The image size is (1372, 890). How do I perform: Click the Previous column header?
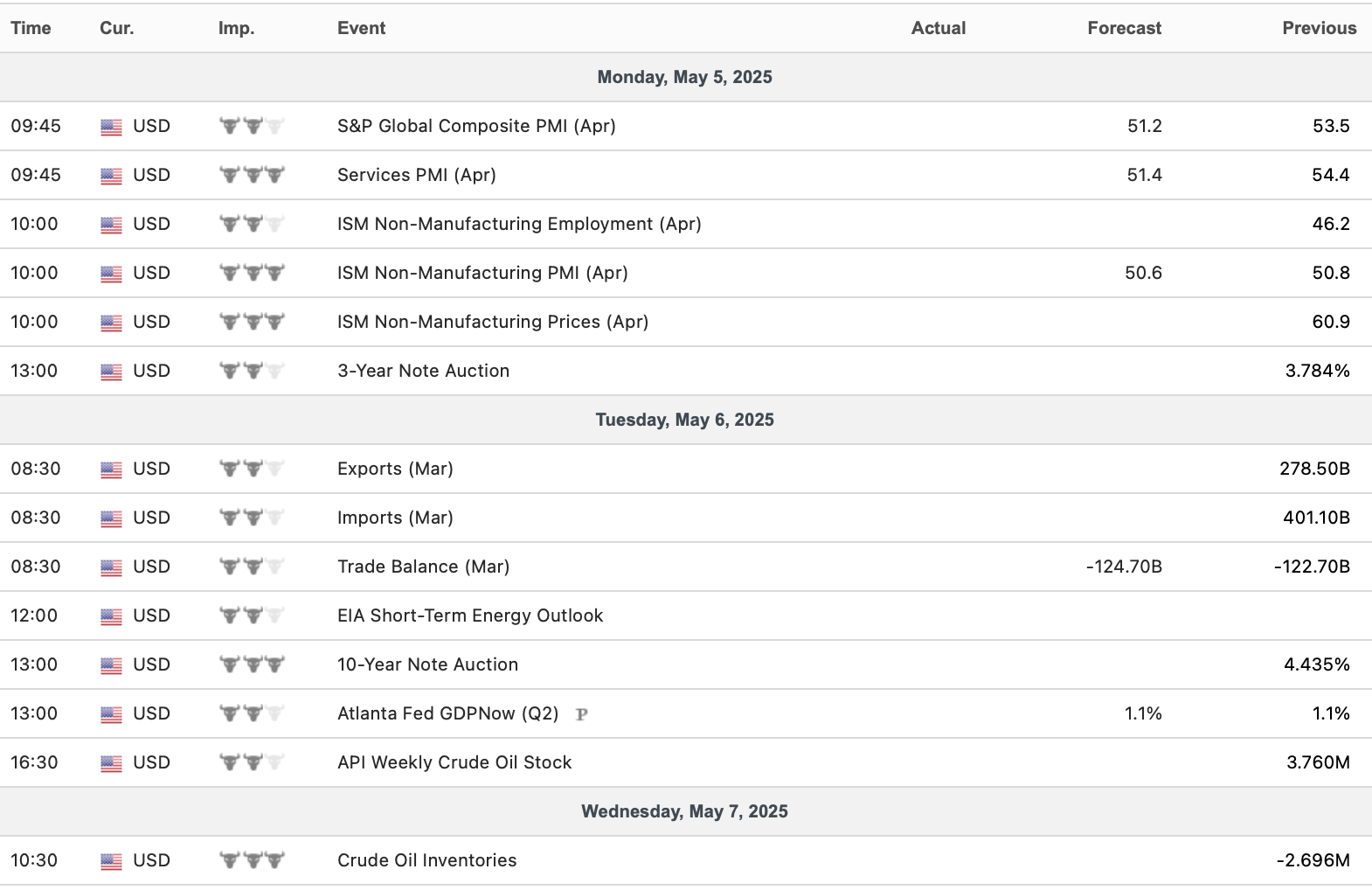pyautogui.click(x=1319, y=28)
